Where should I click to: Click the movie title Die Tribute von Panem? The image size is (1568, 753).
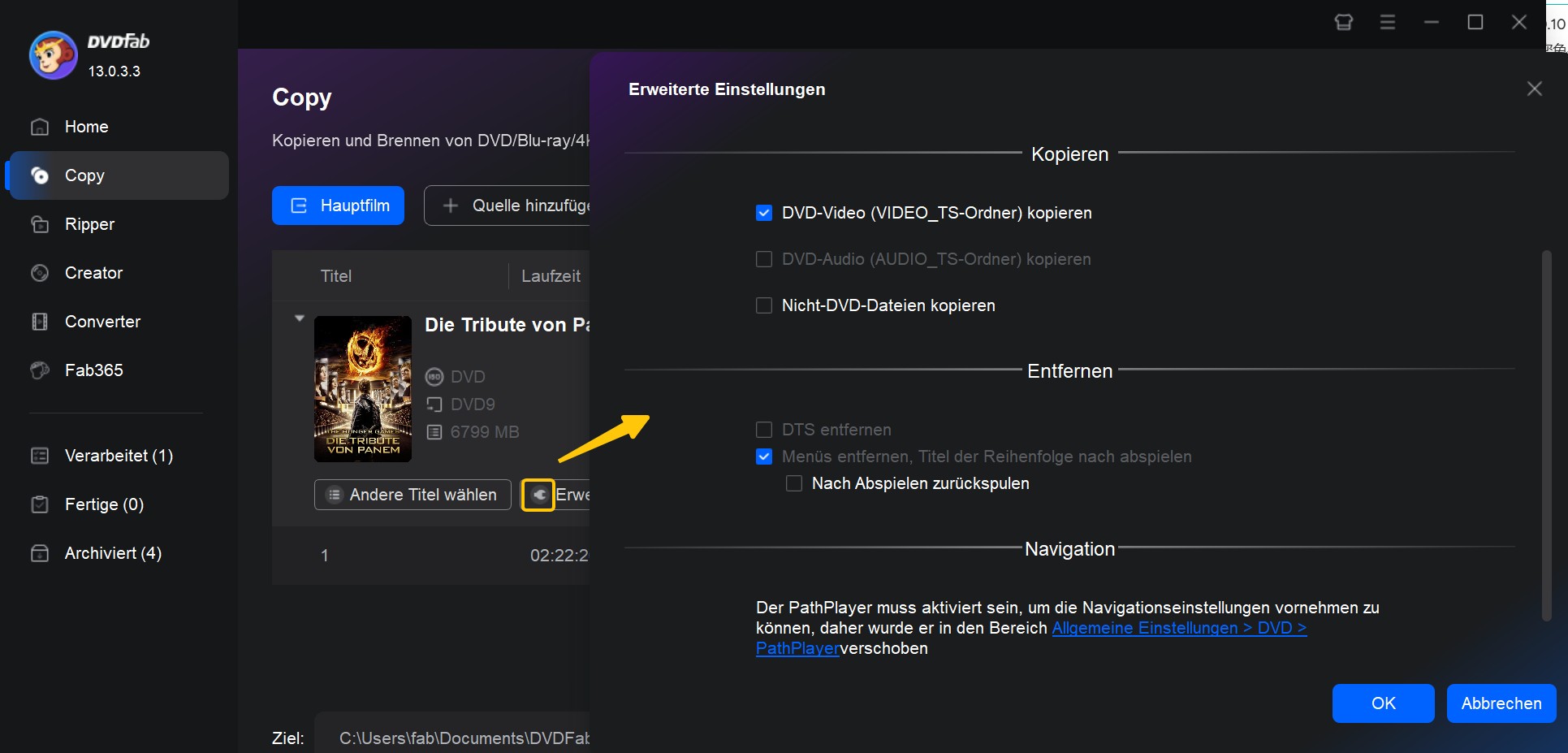507,325
